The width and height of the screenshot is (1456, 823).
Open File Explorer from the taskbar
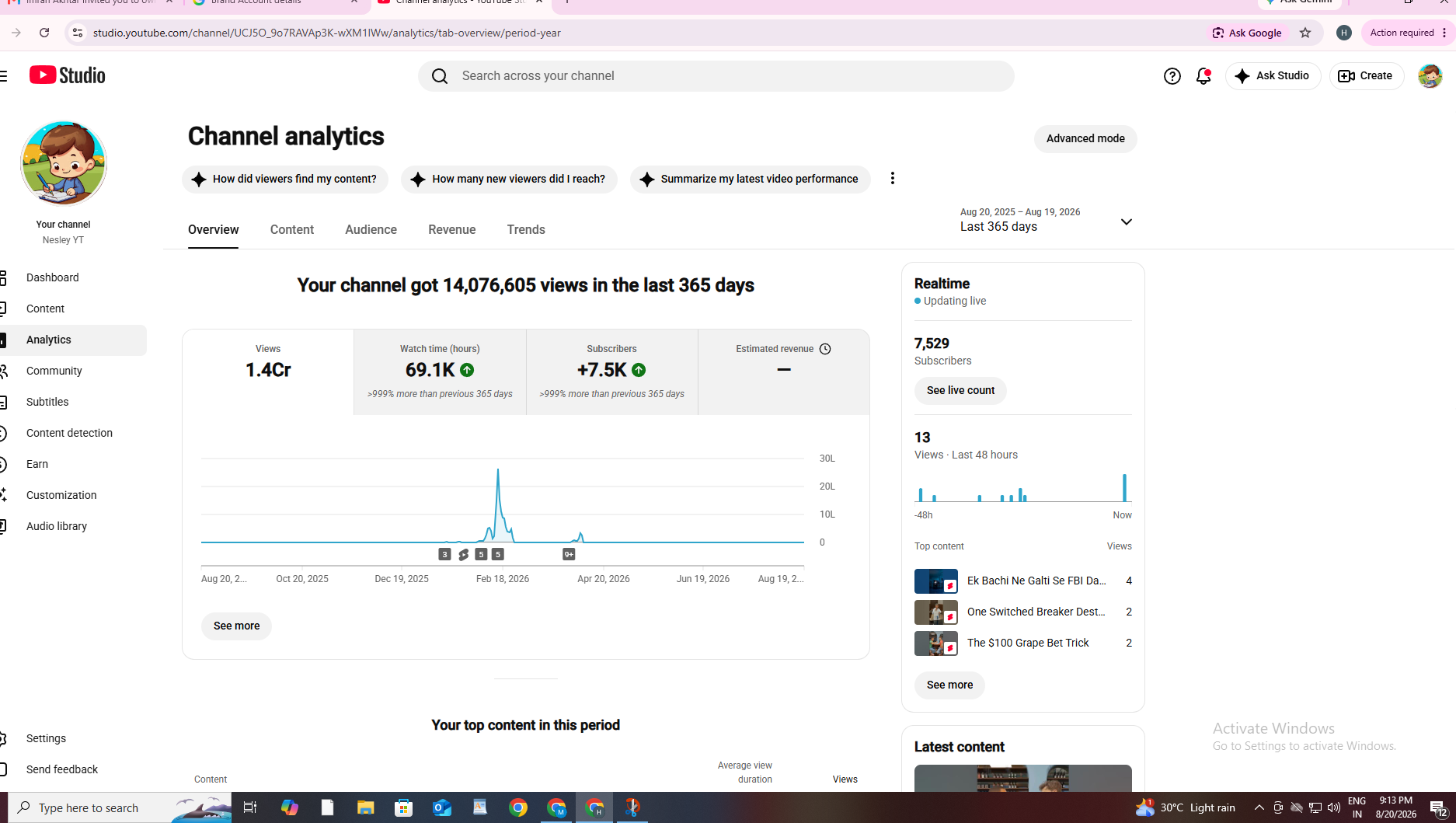pyautogui.click(x=365, y=807)
